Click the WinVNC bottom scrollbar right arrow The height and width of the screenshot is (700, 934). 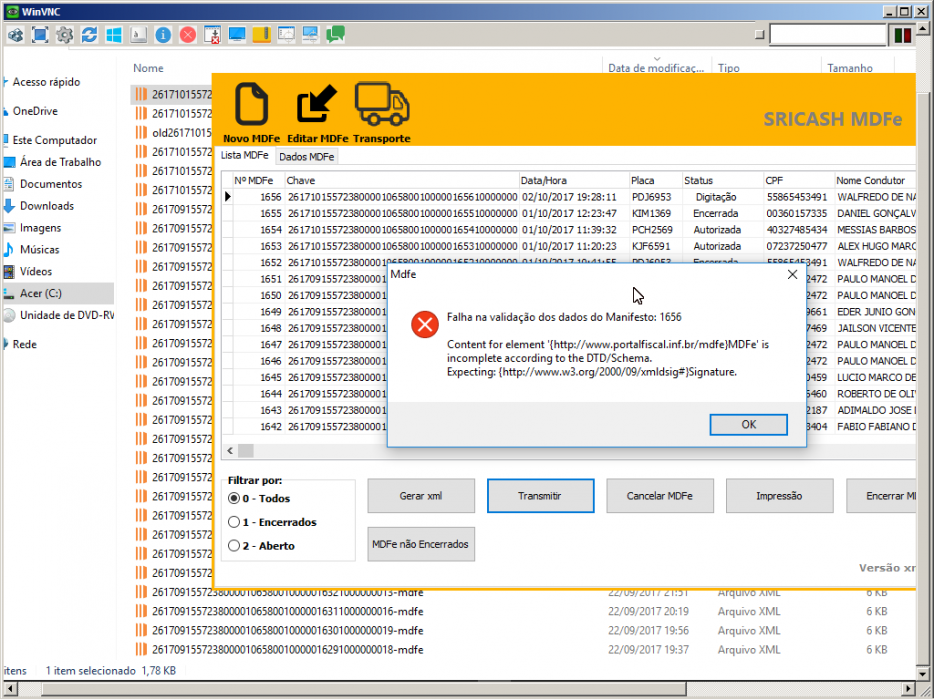909,689
